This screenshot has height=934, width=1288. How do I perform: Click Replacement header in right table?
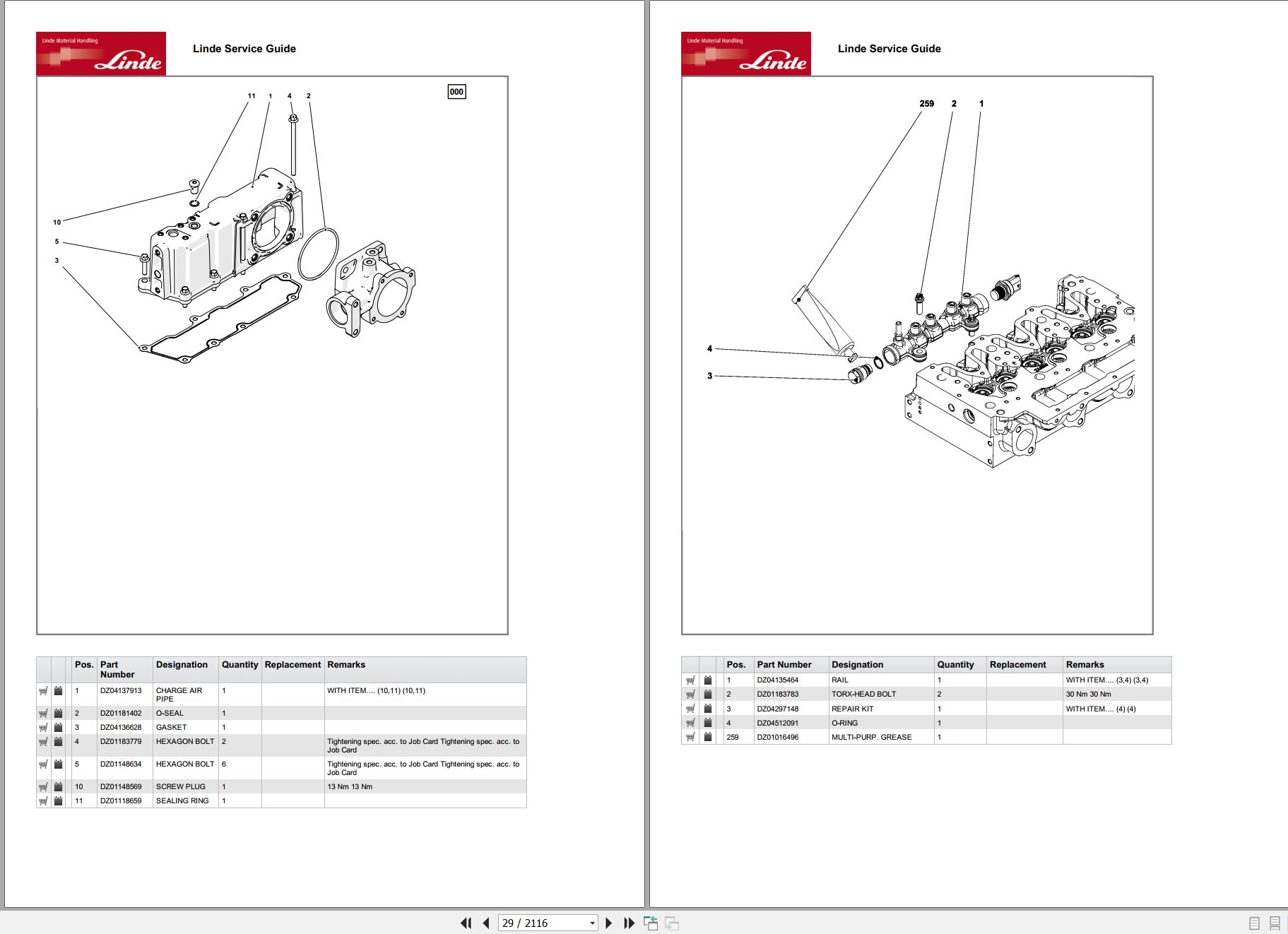tap(1017, 665)
